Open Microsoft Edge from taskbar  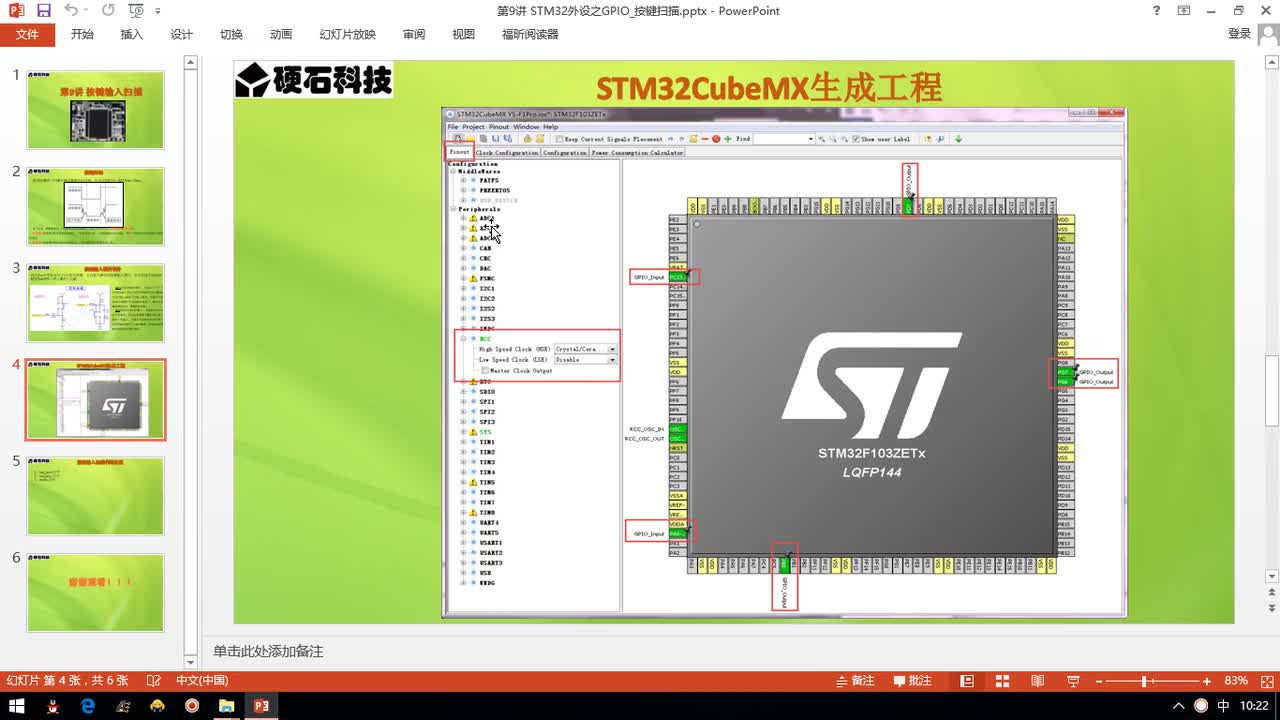pyautogui.click(x=87, y=706)
